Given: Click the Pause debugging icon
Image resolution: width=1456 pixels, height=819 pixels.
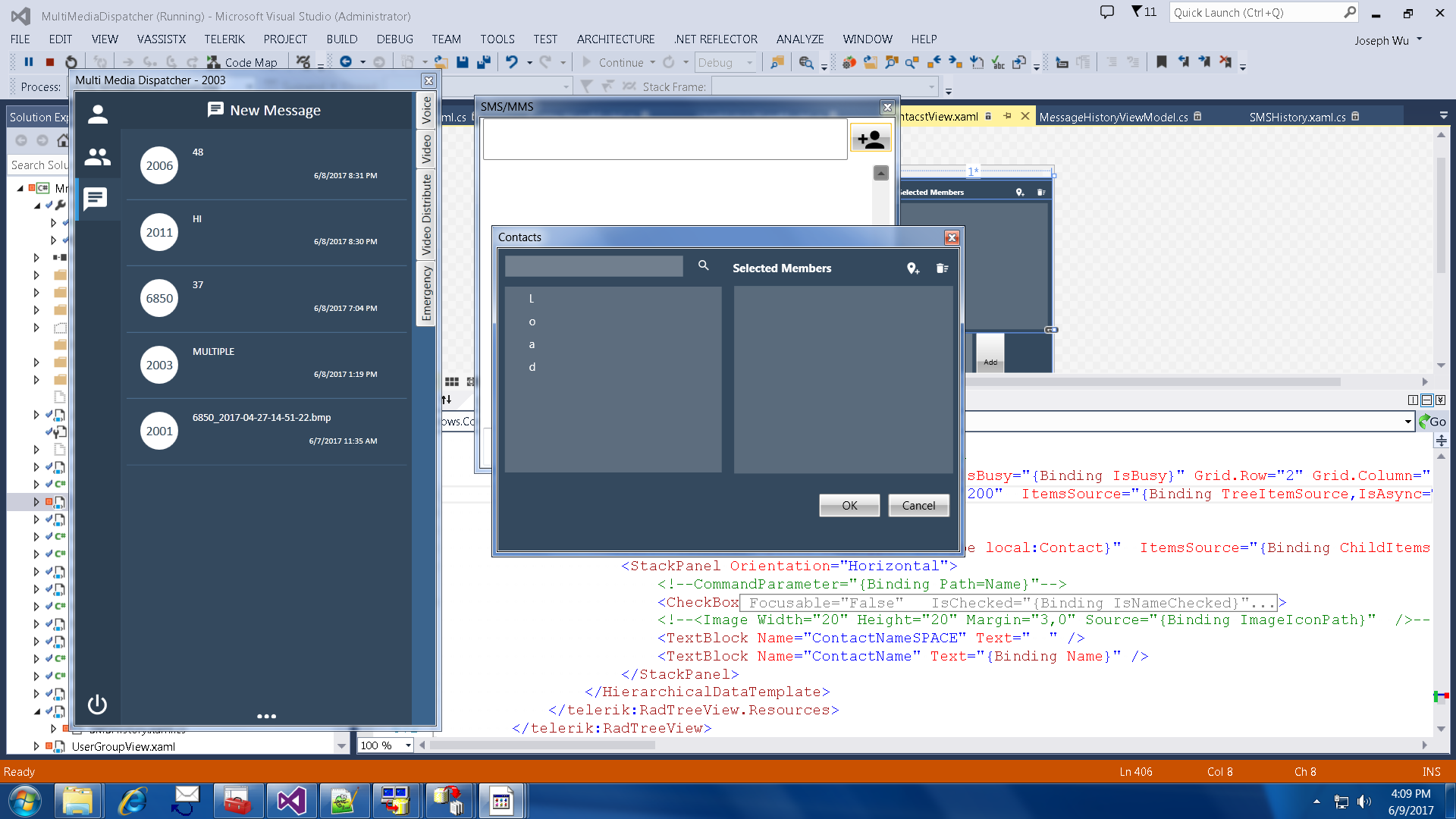Looking at the screenshot, I should click(x=29, y=62).
